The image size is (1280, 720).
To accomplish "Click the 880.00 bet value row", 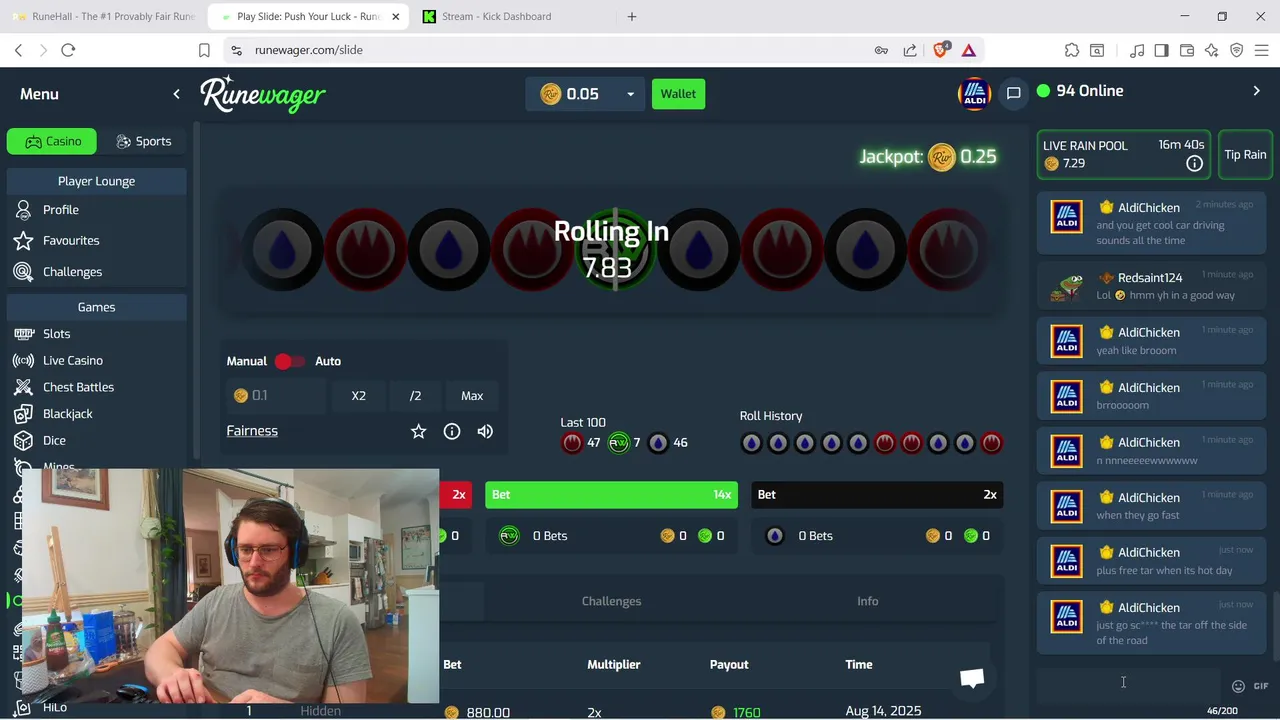I will pos(488,712).
